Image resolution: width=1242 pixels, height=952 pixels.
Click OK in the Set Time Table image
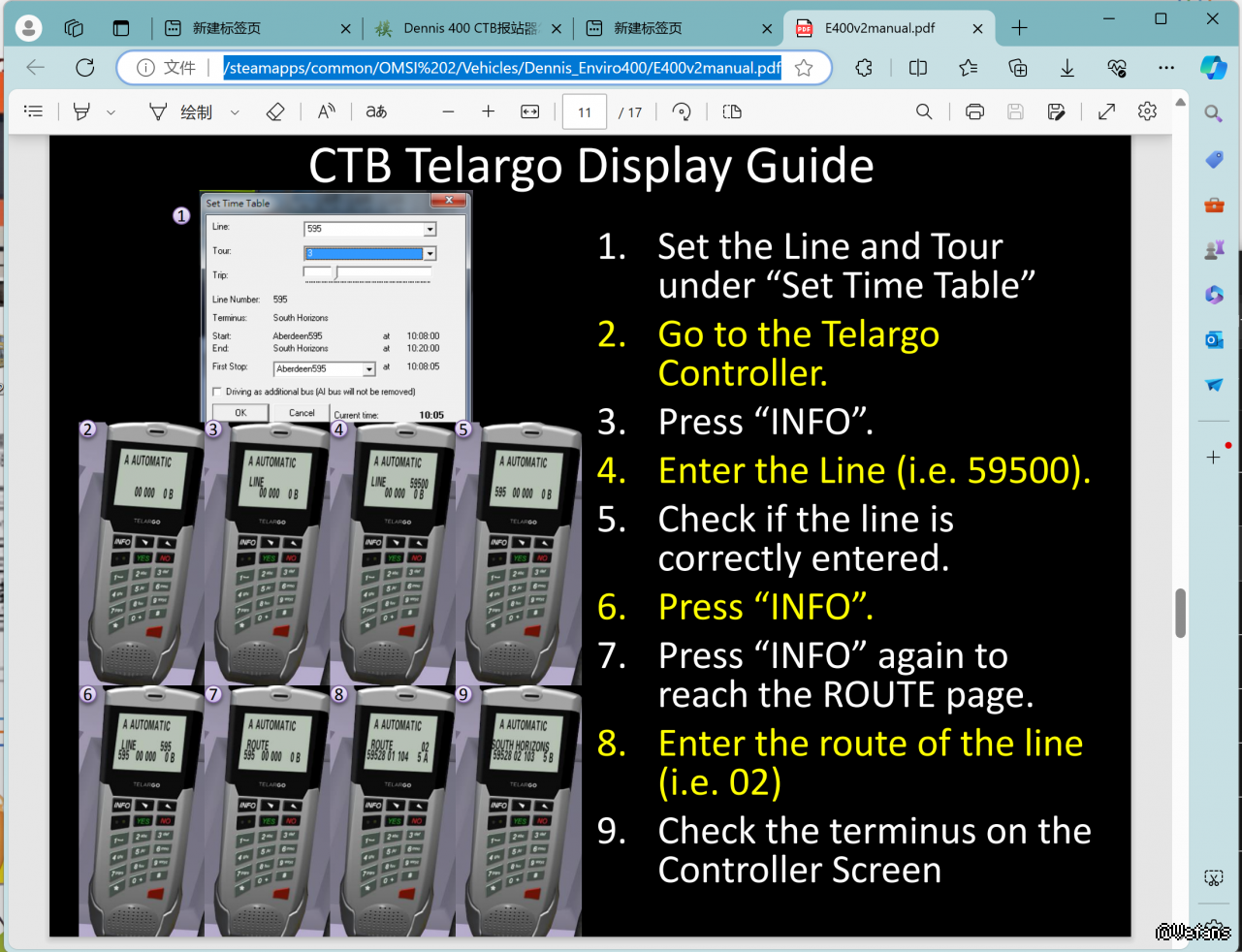(240, 413)
